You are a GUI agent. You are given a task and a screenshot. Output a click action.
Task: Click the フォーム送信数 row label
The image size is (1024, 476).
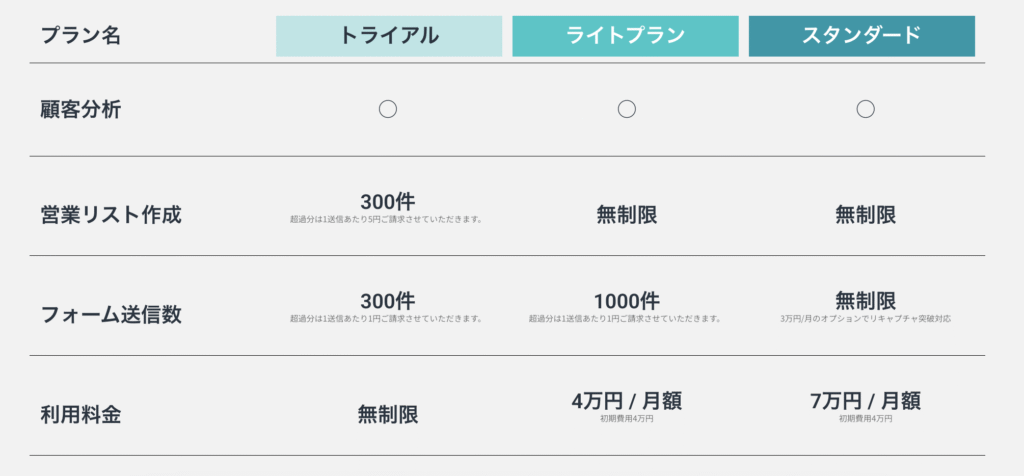point(111,315)
